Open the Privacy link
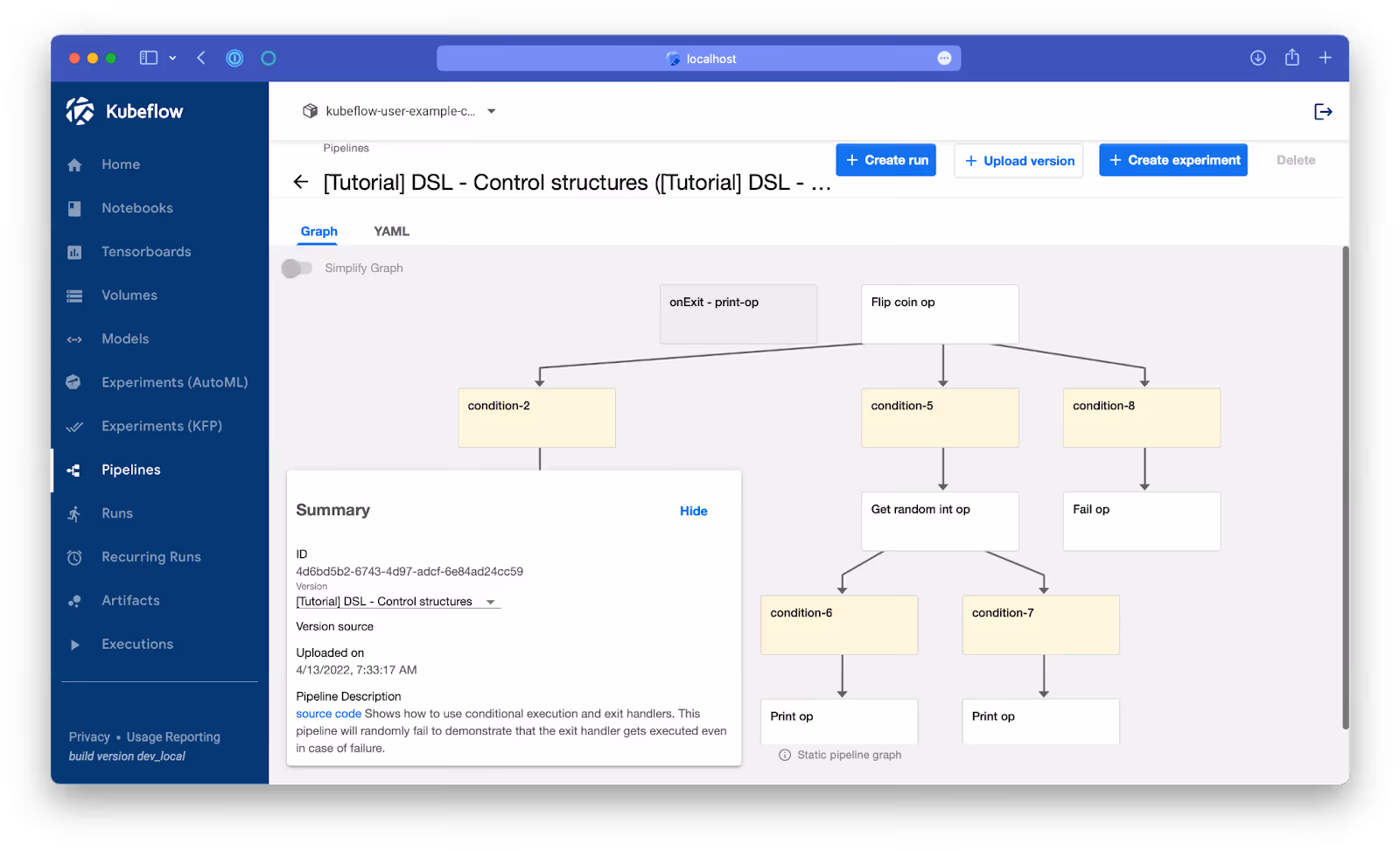 tap(89, 737)
